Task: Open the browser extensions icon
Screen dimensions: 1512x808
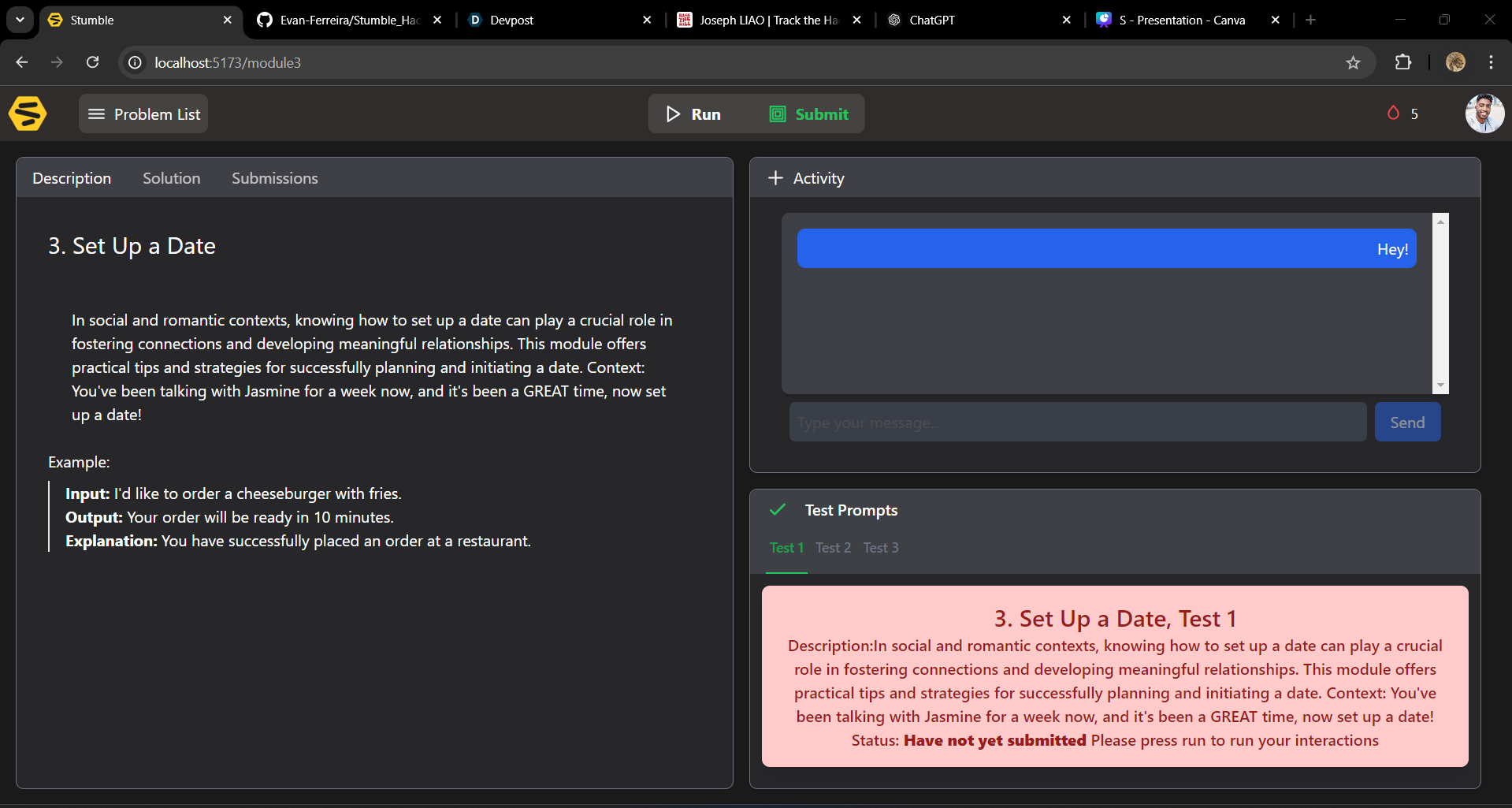Action: pyautogui.click(x=1403, y=62)
